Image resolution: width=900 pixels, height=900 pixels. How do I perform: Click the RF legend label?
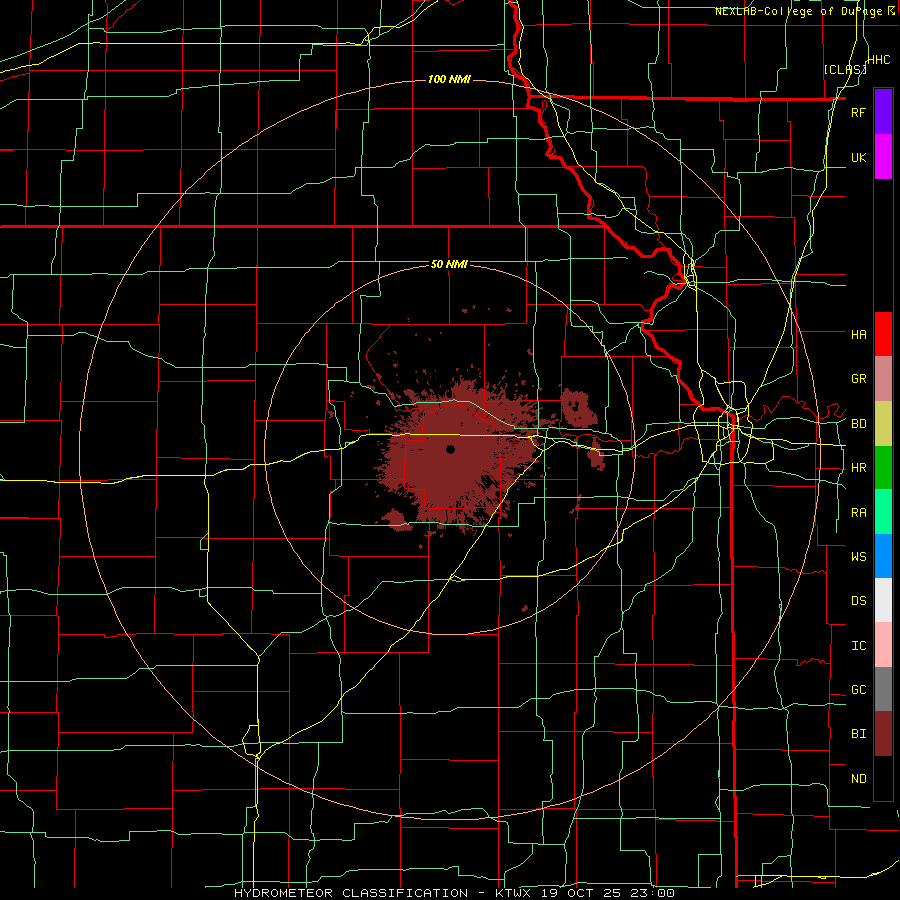pyautogui.click(x=858, y=112)
